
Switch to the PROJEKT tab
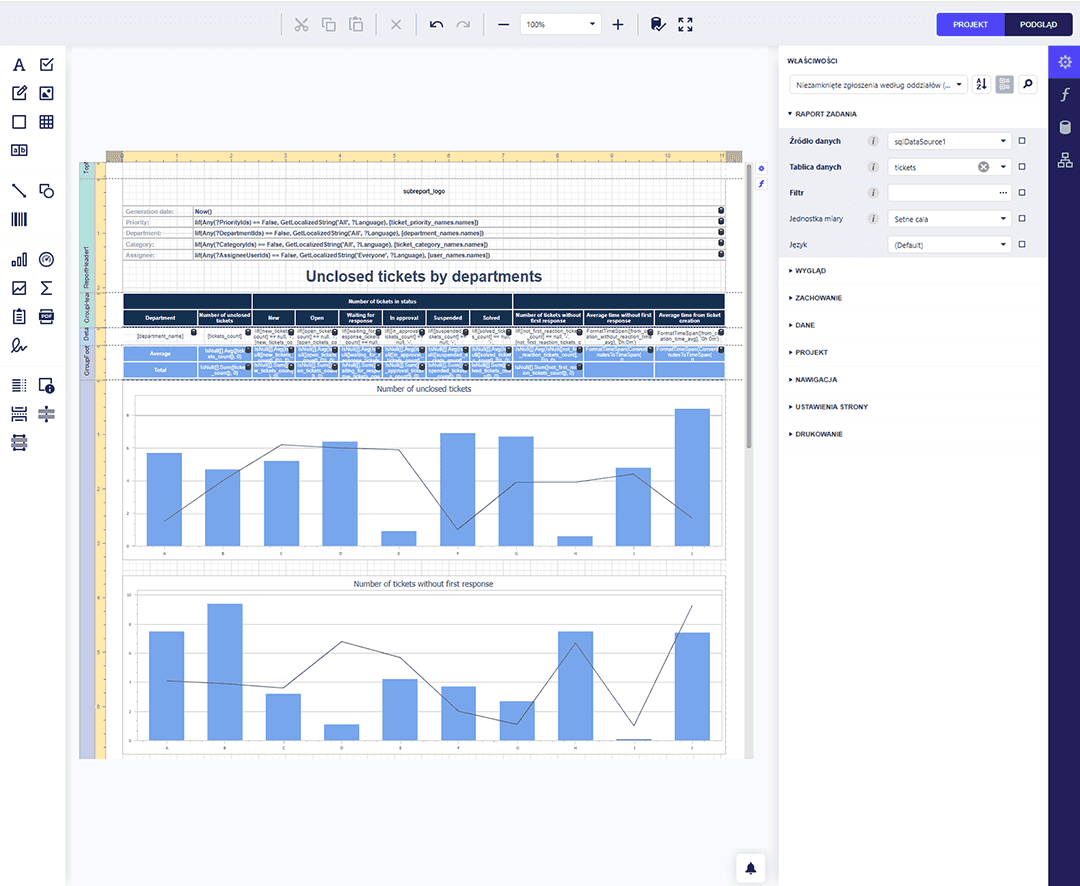tap(970, 24)
